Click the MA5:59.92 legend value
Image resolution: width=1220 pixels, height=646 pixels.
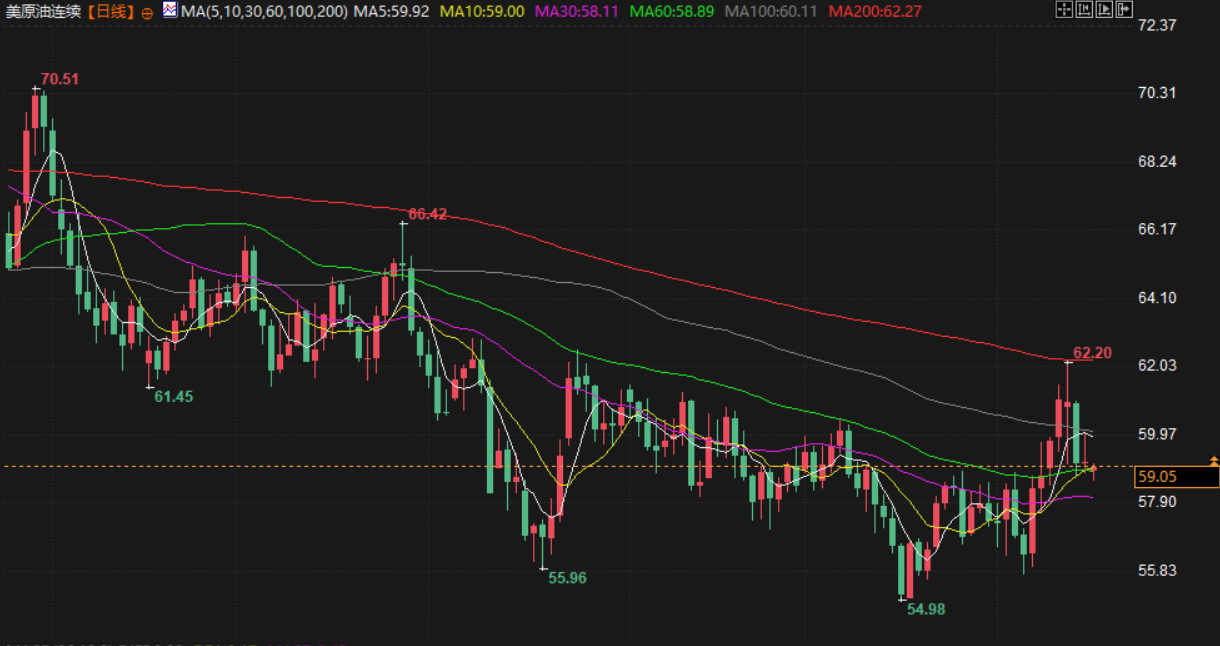pyautogui.click(x=392, y=12)
